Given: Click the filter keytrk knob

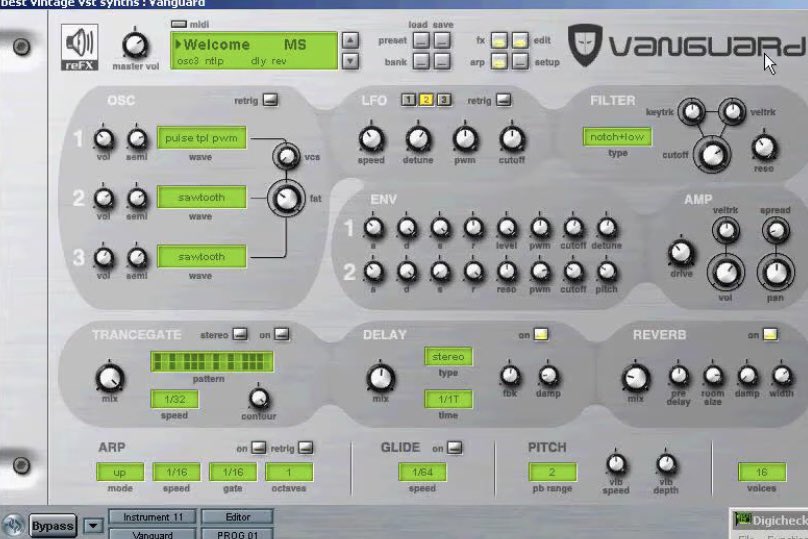Looking at the screenshot, I should (x=692, y=111).
